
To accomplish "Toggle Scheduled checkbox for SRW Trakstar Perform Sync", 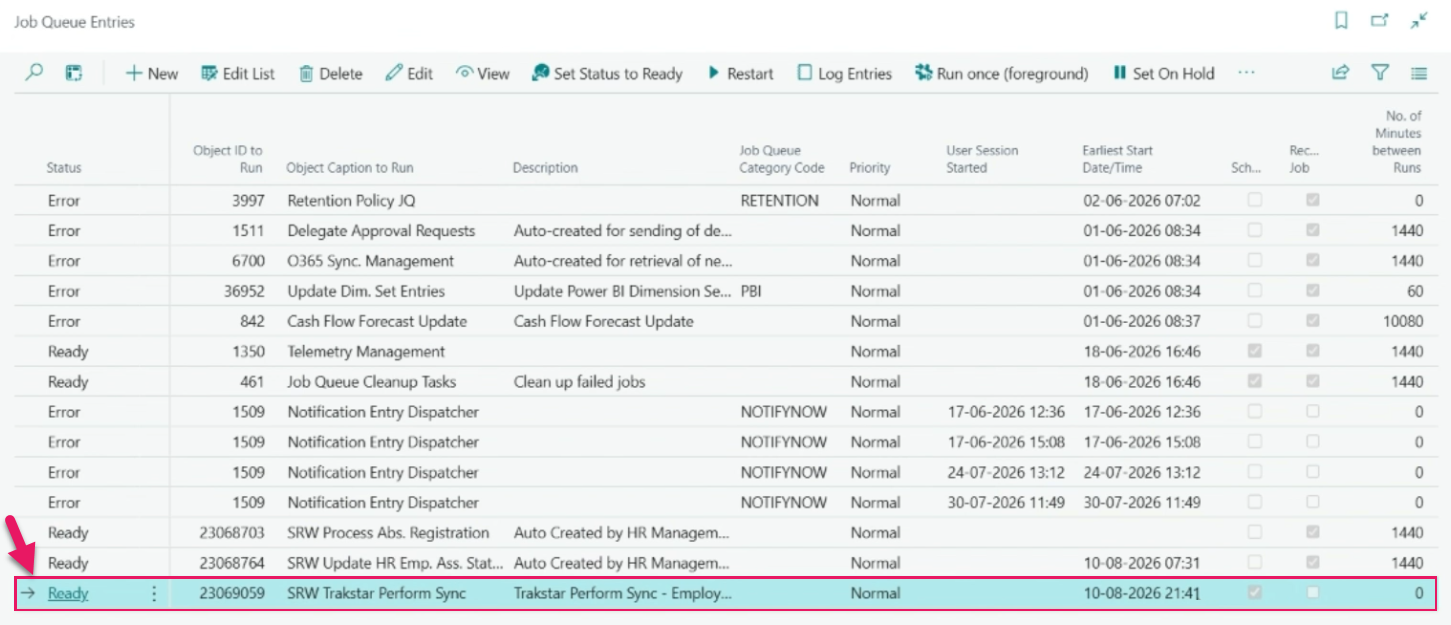I will pos(1254,593).
